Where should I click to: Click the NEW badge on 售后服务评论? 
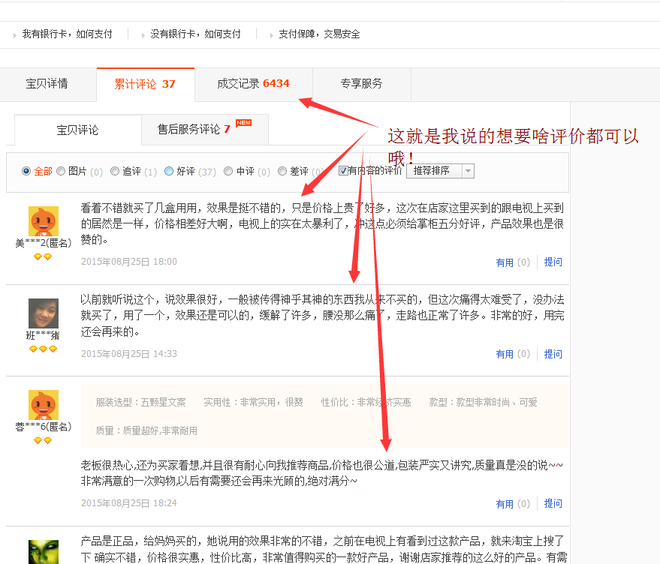[243, 123]
